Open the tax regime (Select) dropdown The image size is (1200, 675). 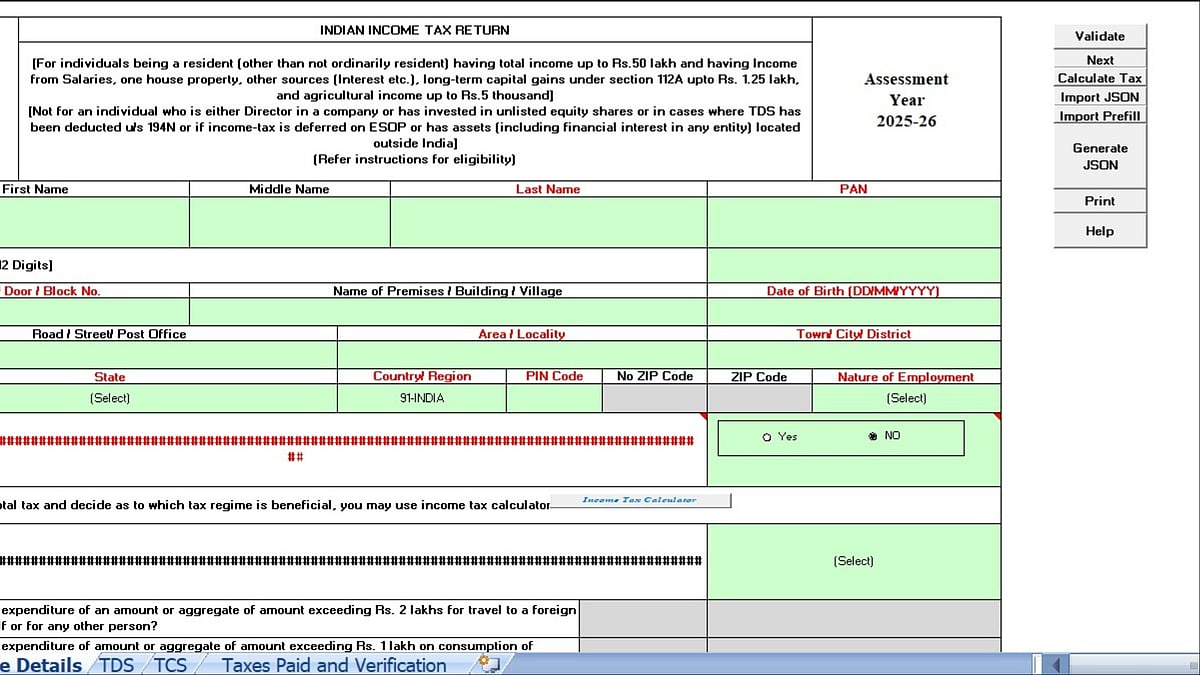853,561
